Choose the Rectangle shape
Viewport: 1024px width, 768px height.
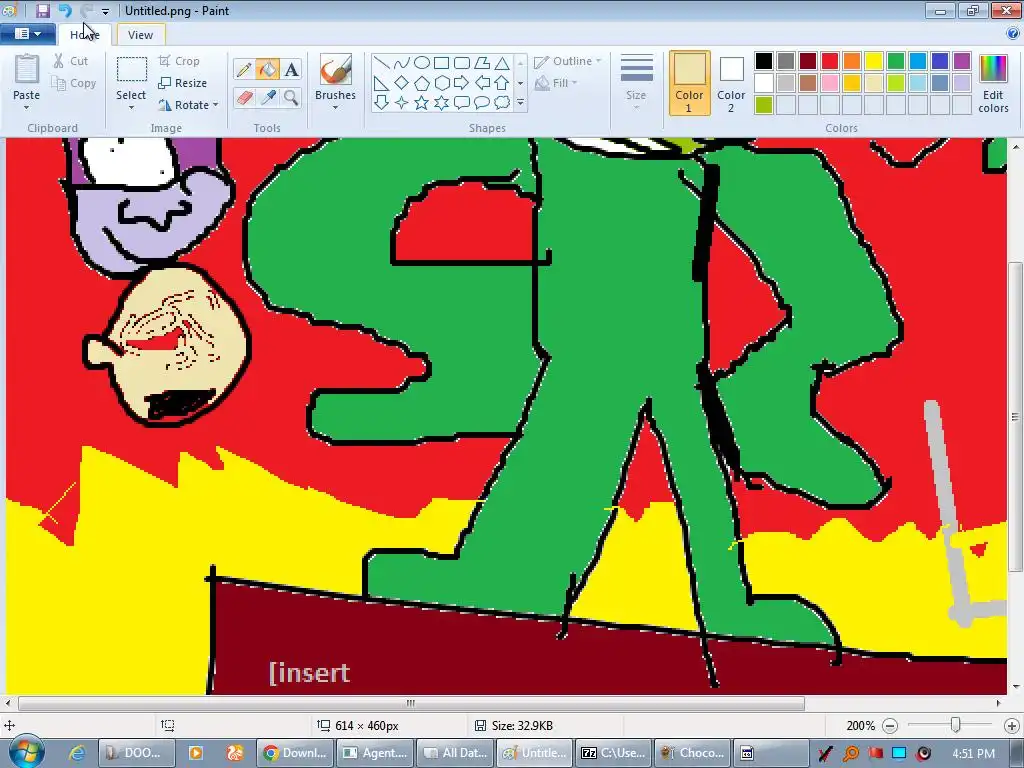(x=441, y=63)
